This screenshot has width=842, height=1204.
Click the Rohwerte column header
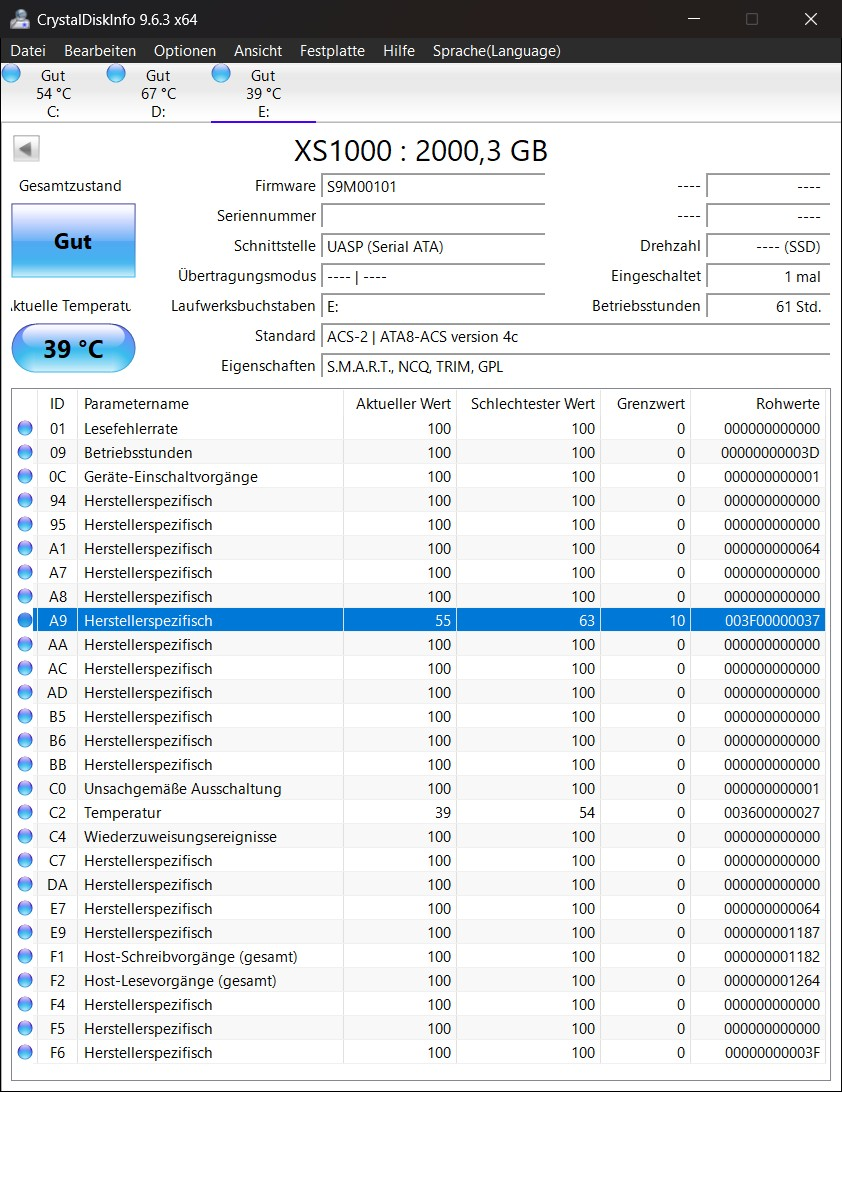tap(758, 404)
